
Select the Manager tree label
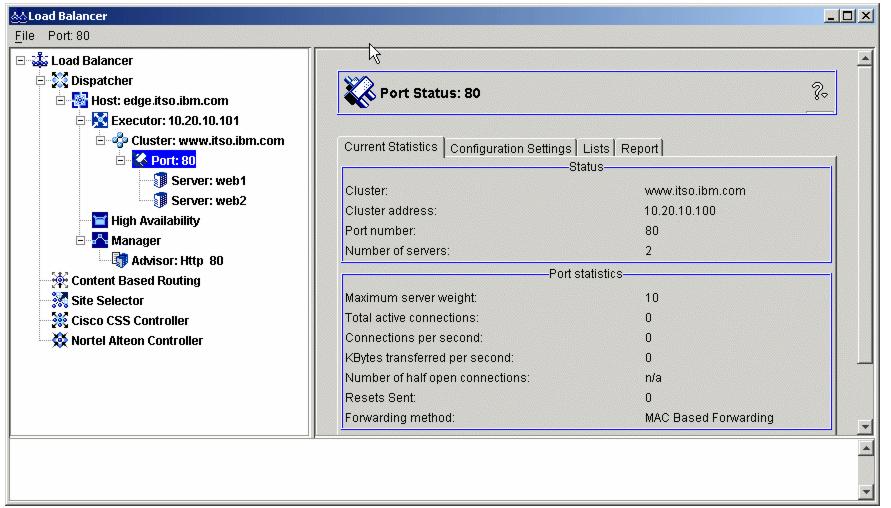[x=136, y=240]
